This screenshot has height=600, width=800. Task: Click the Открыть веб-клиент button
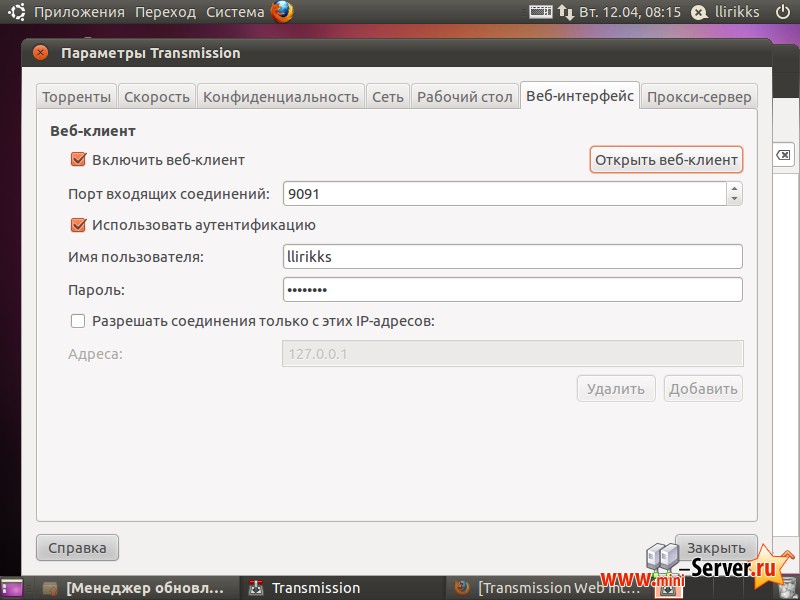[666, 159]
